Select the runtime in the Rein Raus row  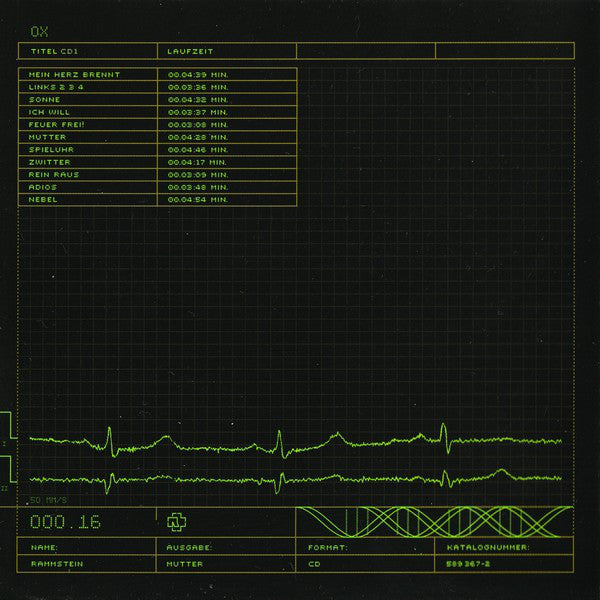pyautogui.click(x=198, y=175)
